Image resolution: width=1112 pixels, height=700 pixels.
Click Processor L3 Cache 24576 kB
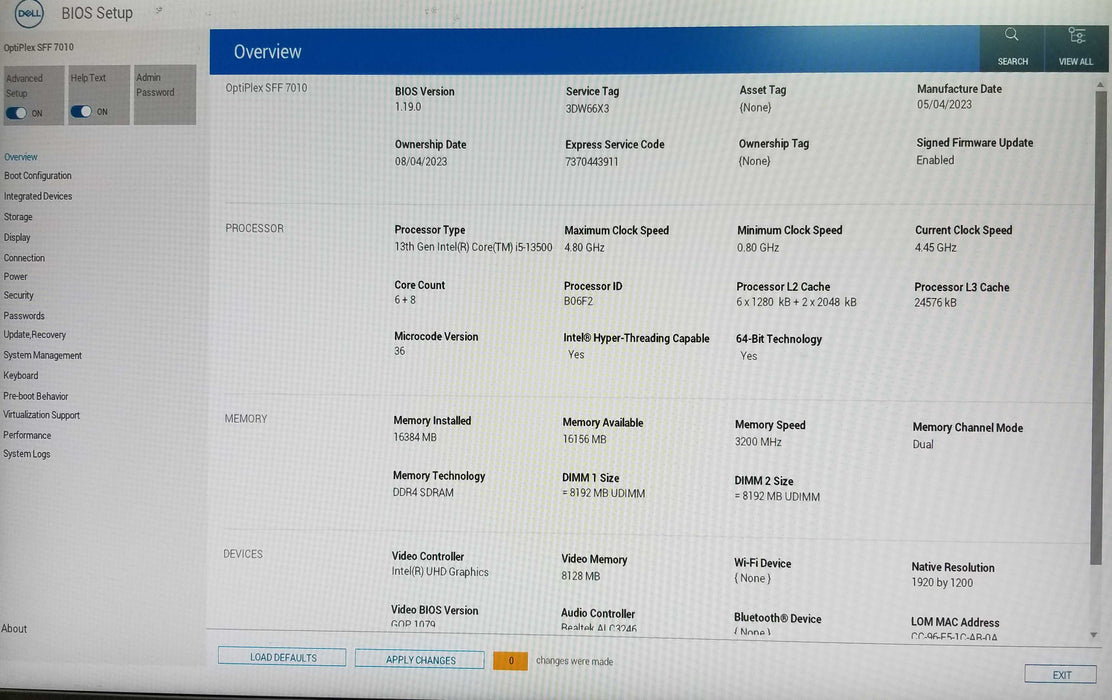coord(935,302)
